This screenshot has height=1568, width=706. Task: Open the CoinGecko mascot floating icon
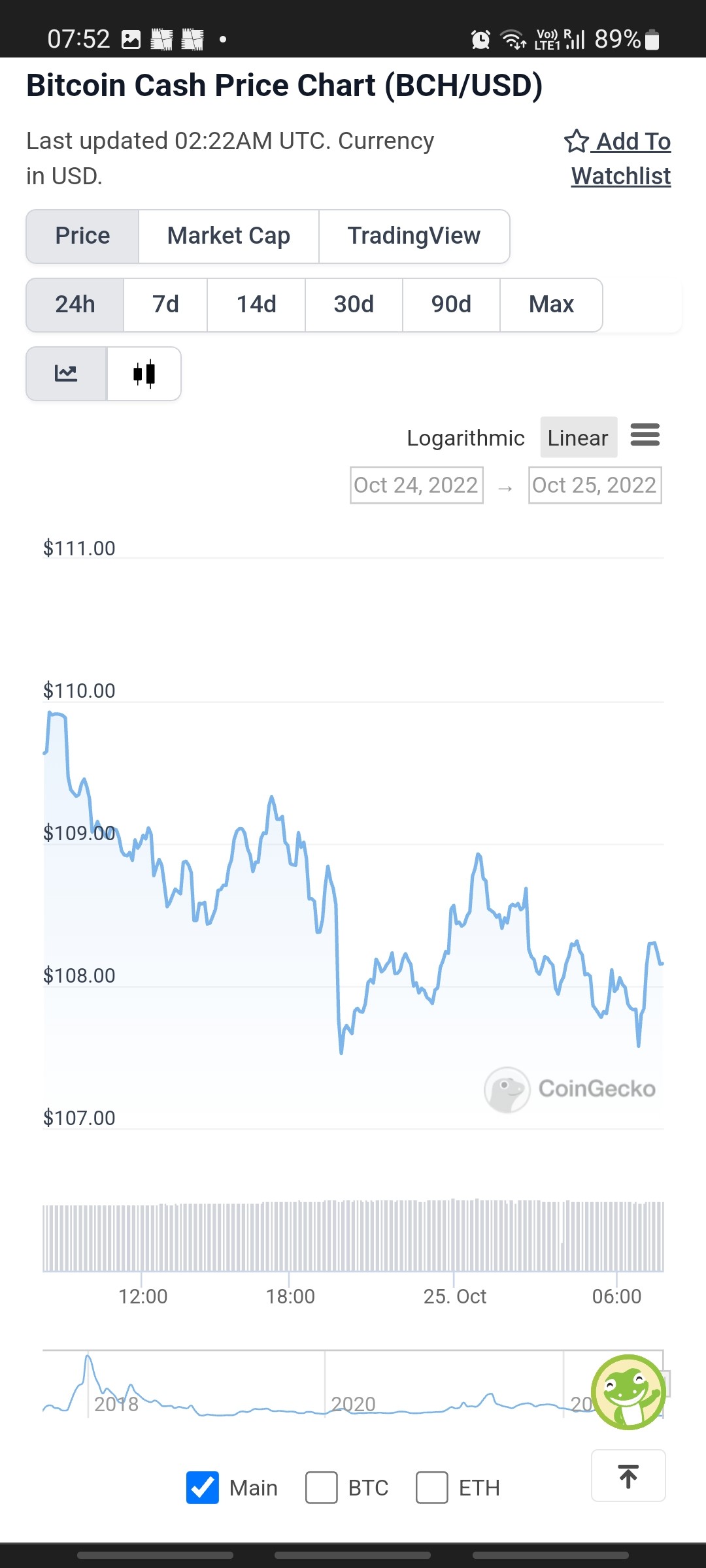click(x=628, y=1392)
